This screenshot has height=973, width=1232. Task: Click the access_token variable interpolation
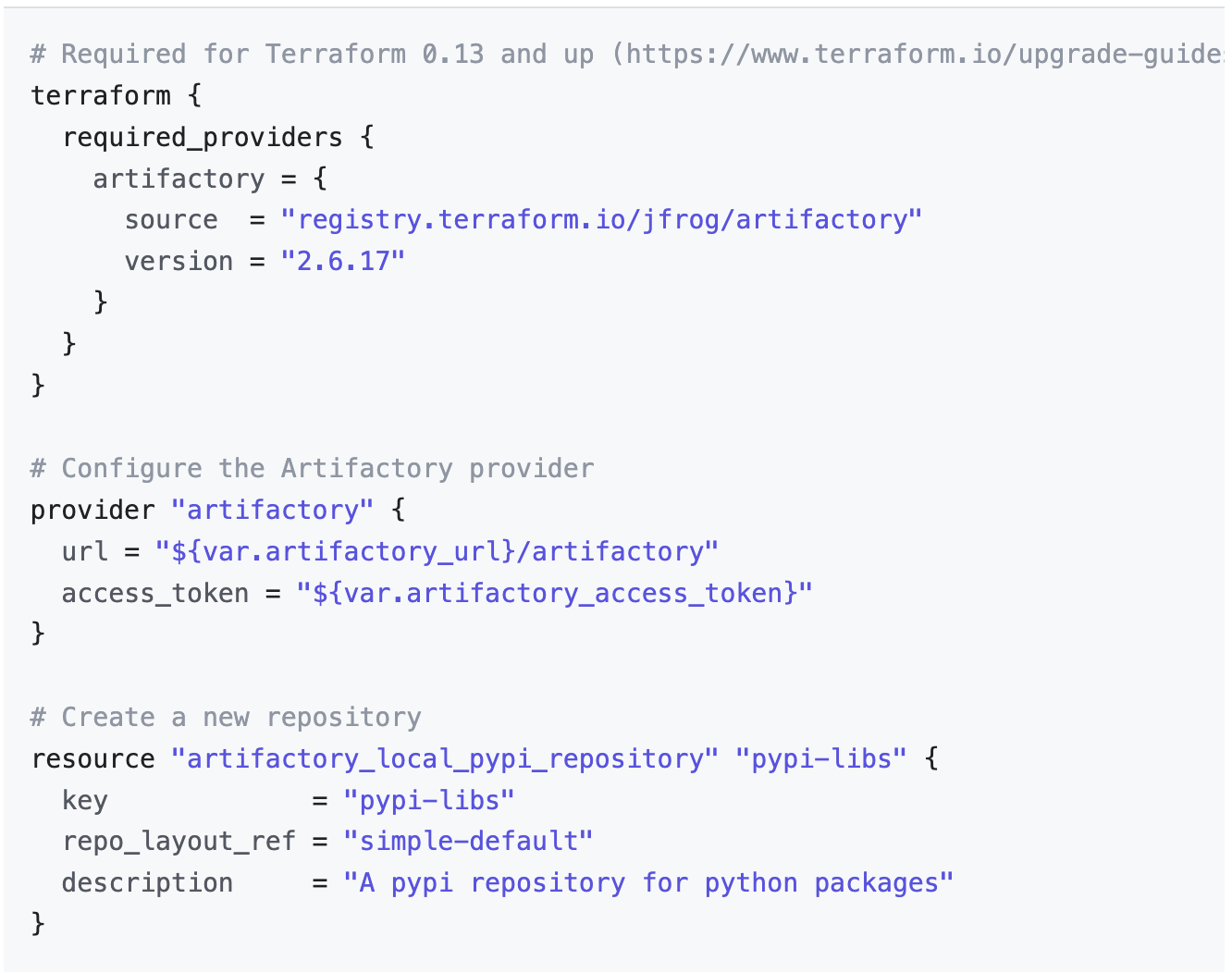554,592
